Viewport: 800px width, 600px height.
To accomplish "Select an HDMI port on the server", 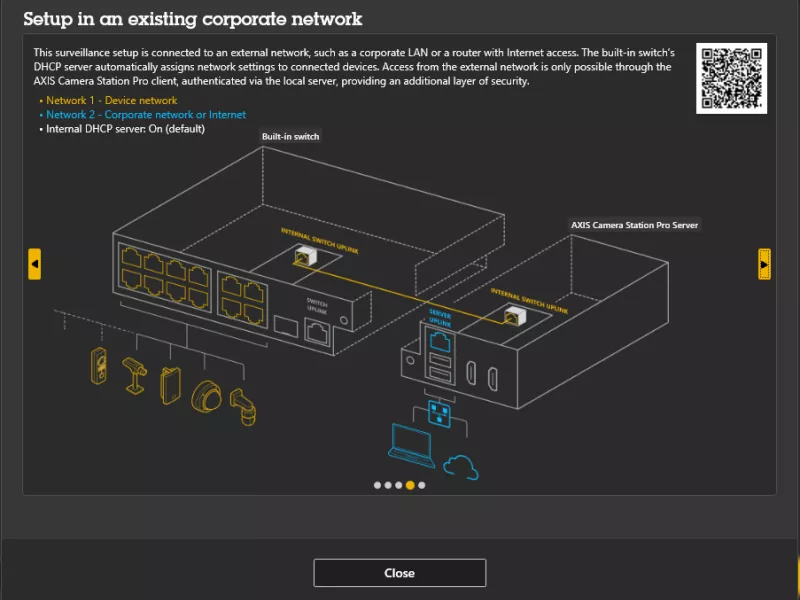I will tap(470, 372).
